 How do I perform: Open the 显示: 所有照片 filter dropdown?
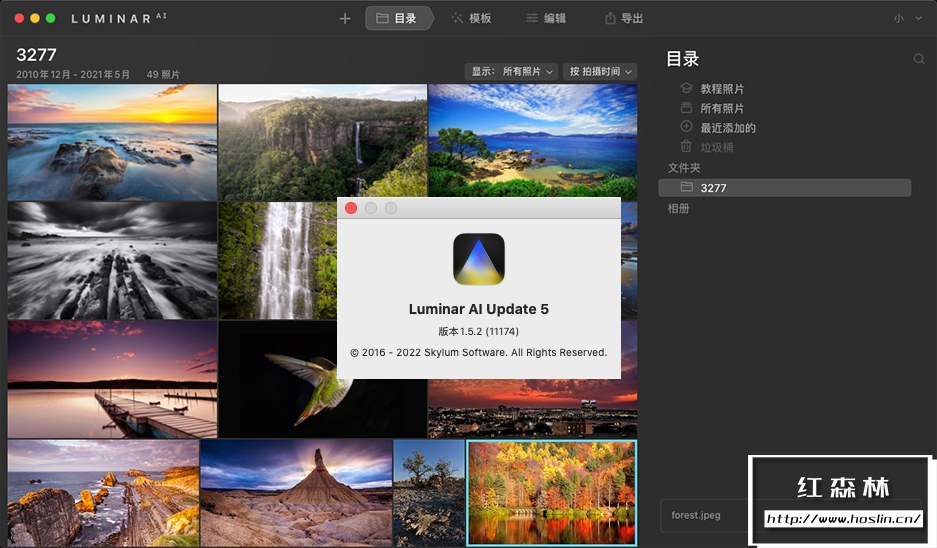point(512,72)
